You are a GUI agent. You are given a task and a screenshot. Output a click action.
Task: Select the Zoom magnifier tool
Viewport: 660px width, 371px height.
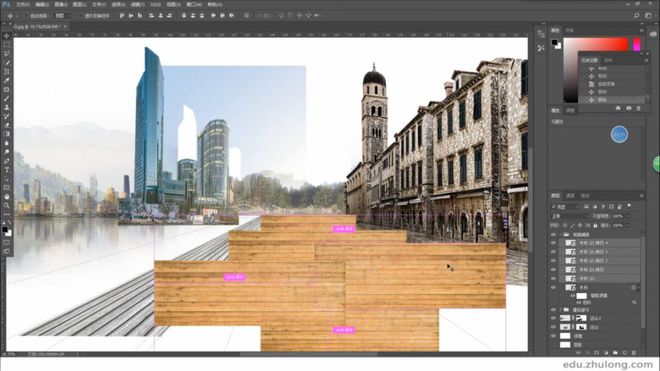[6, 206]
